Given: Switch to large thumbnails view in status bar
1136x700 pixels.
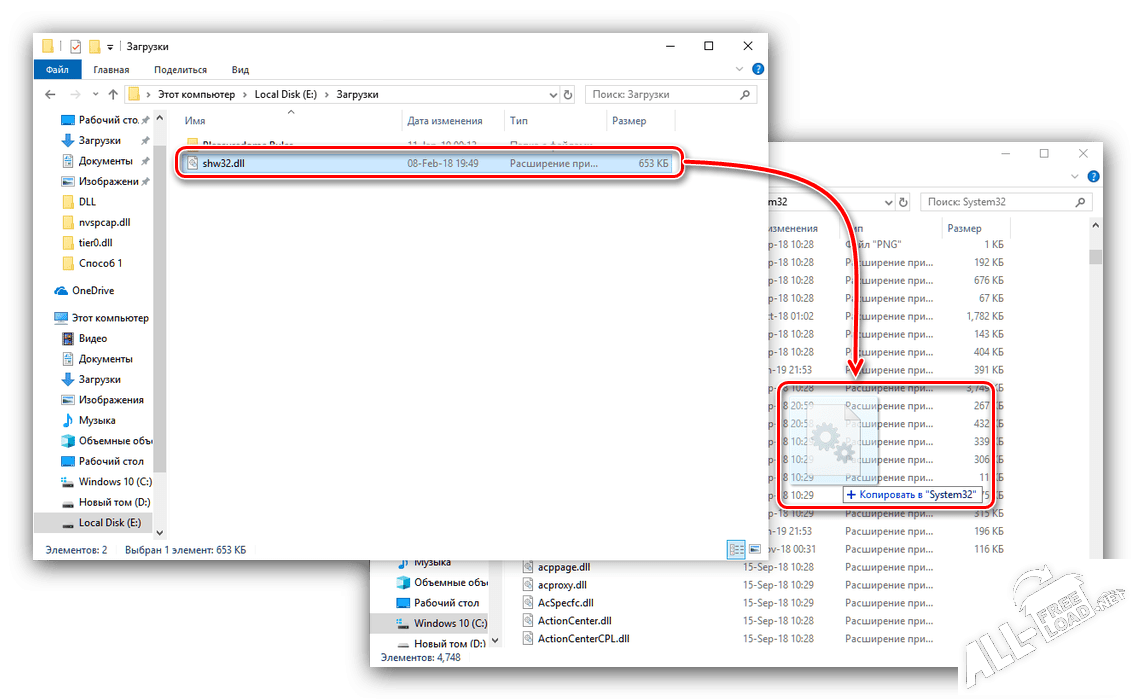Looking at the screenshot, I should (755, 550).
